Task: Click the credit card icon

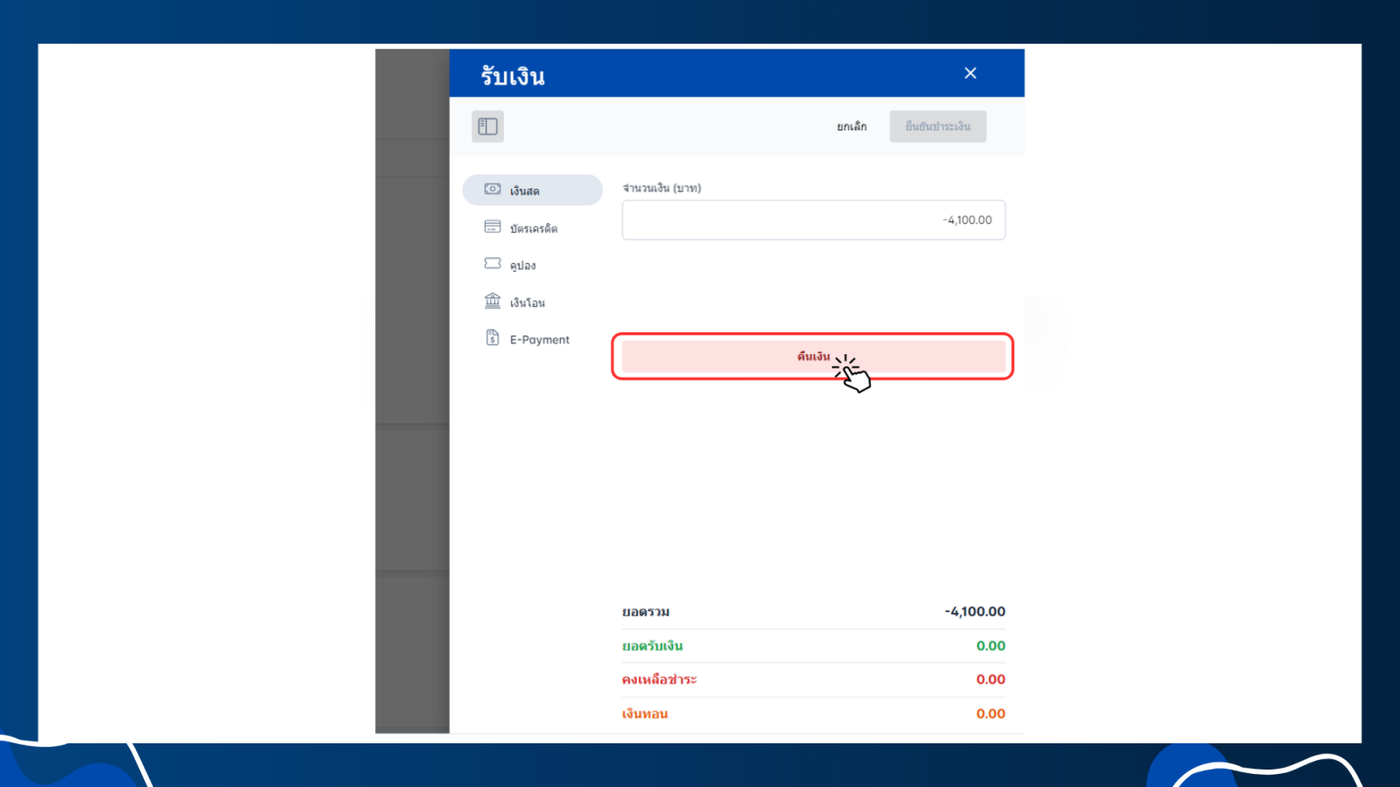Action: coord(492,227)
